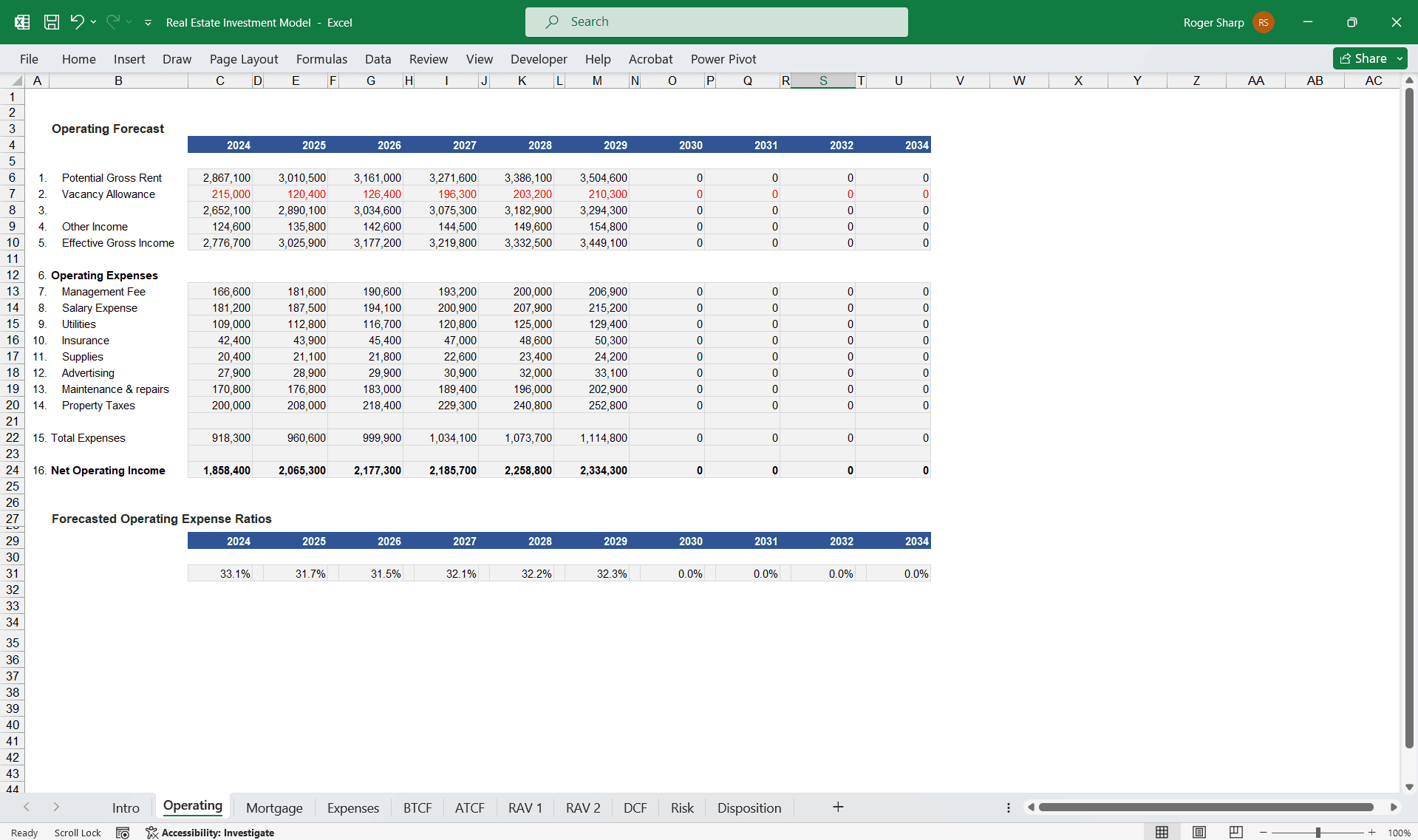Click the sheet tabs scroll-right arrow

(x=56, y=807)
